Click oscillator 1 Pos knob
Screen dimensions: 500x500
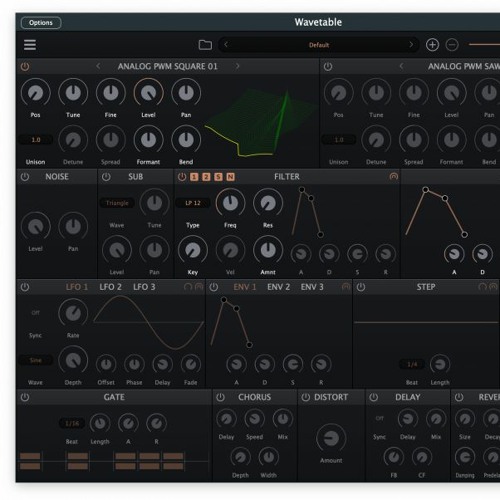pos(36,93)
